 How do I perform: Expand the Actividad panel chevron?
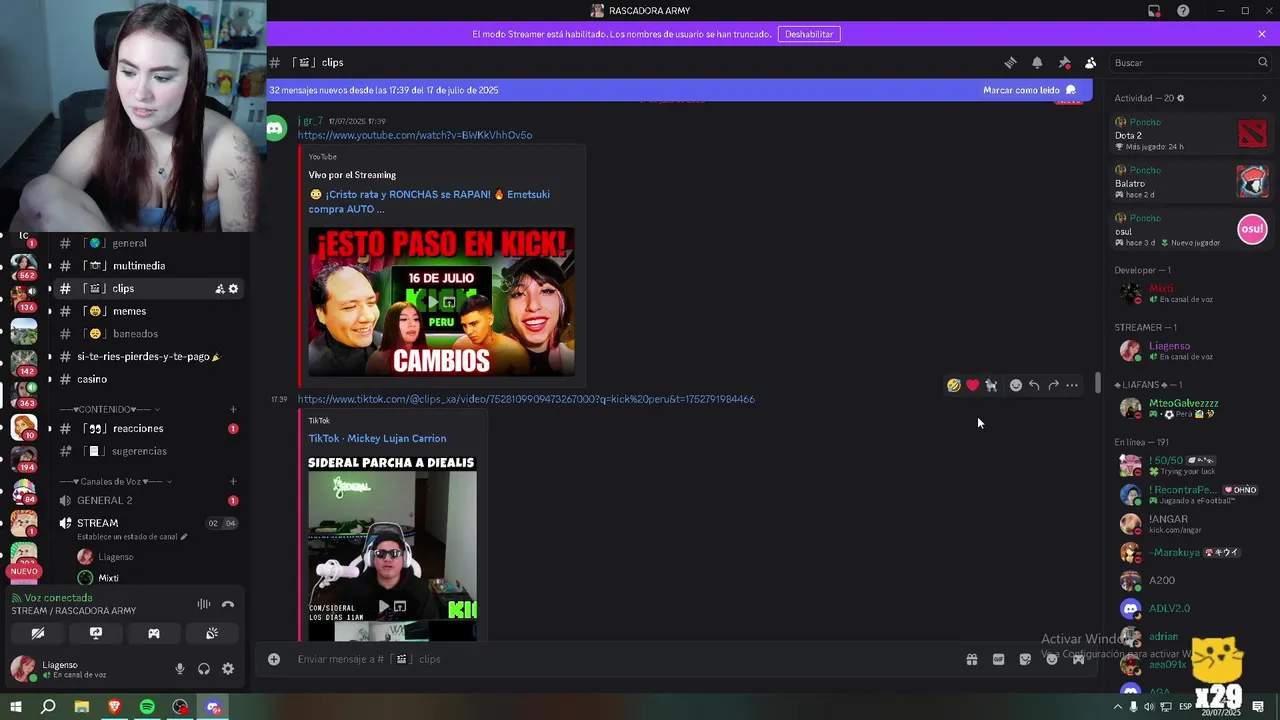[1264, 98]
